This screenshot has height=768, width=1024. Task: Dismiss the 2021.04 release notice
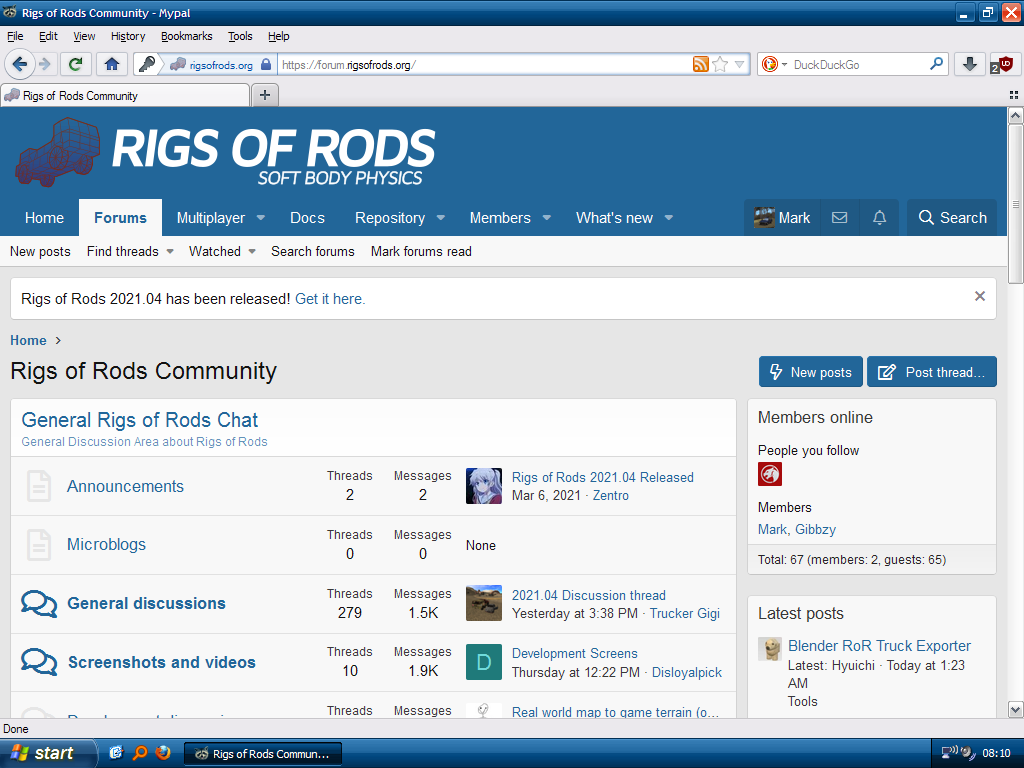coord(980,296)
